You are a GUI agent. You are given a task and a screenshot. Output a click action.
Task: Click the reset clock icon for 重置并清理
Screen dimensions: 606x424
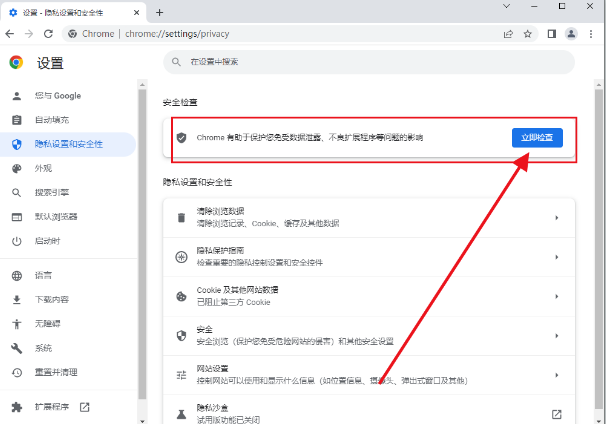point(17,373)
